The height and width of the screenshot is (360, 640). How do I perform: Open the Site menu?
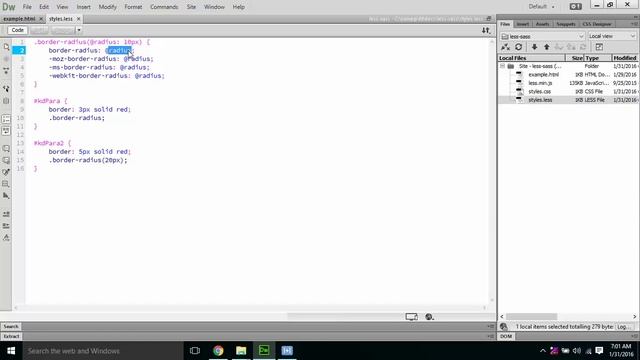(x=191, y=7)
